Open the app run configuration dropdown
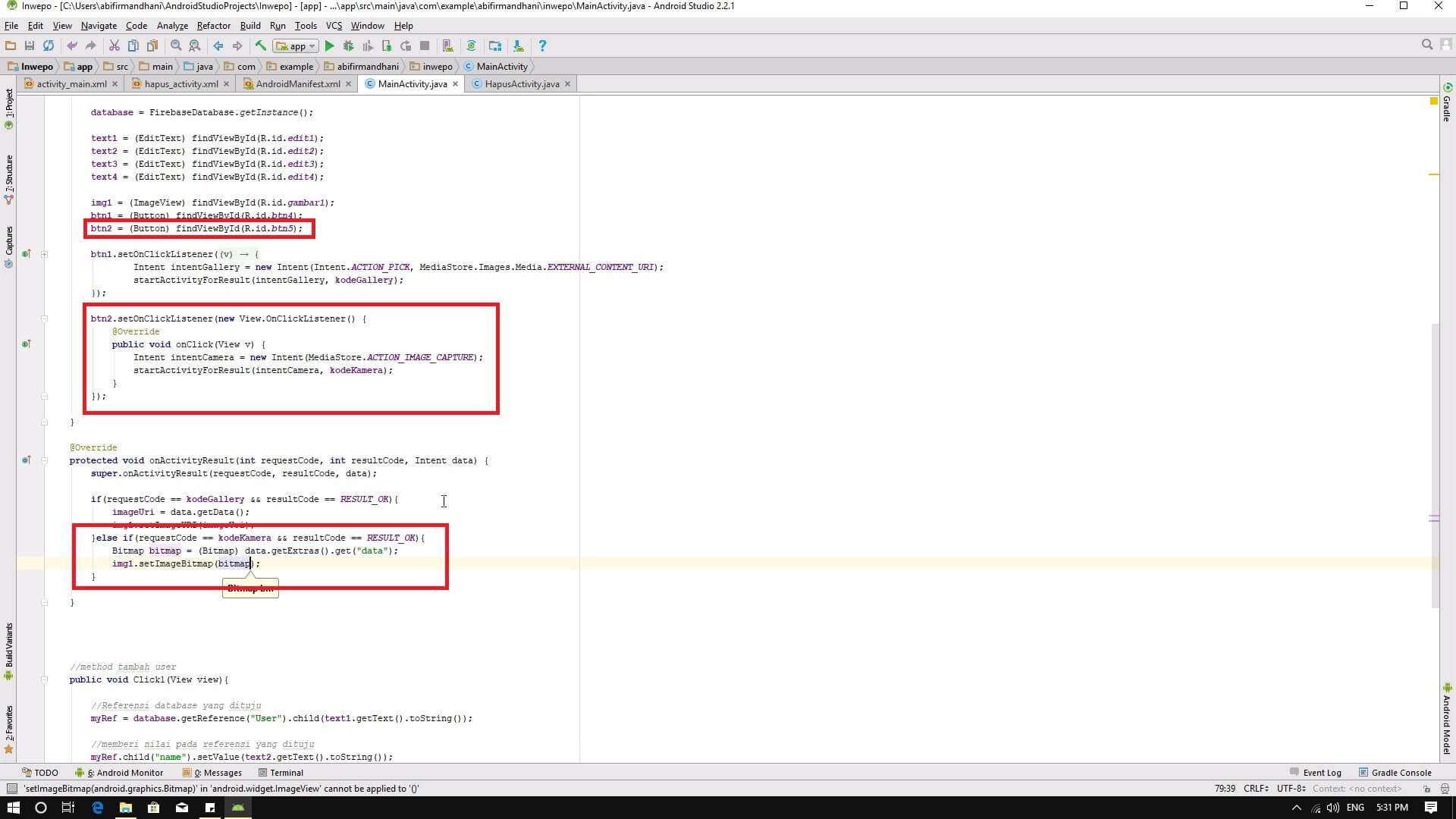The width and height of the screenshot is (1456, 819). (297, 46)
